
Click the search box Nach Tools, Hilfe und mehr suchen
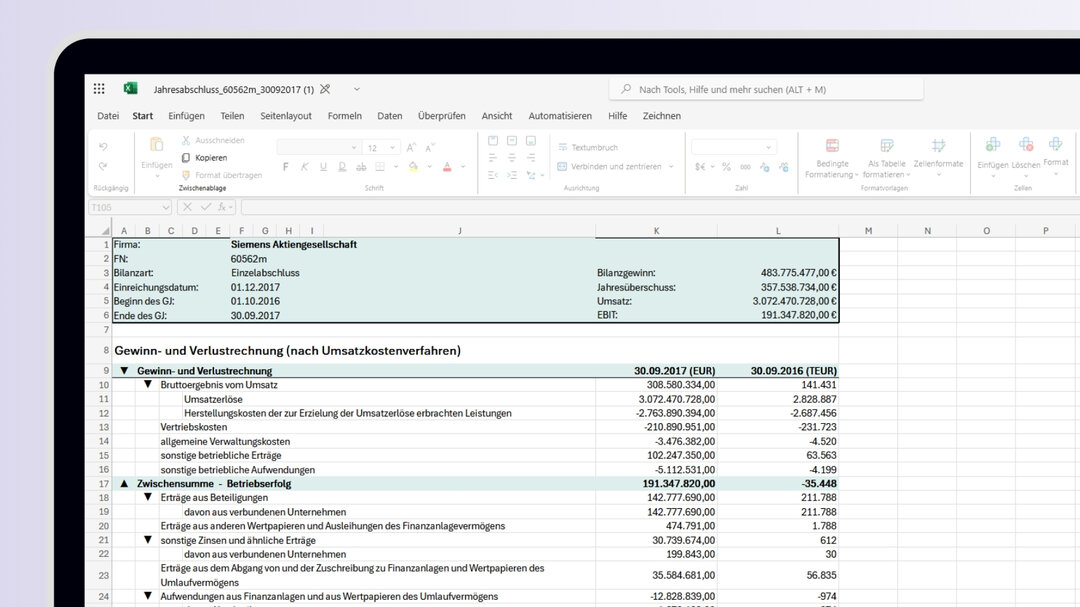tap(766, 90)
